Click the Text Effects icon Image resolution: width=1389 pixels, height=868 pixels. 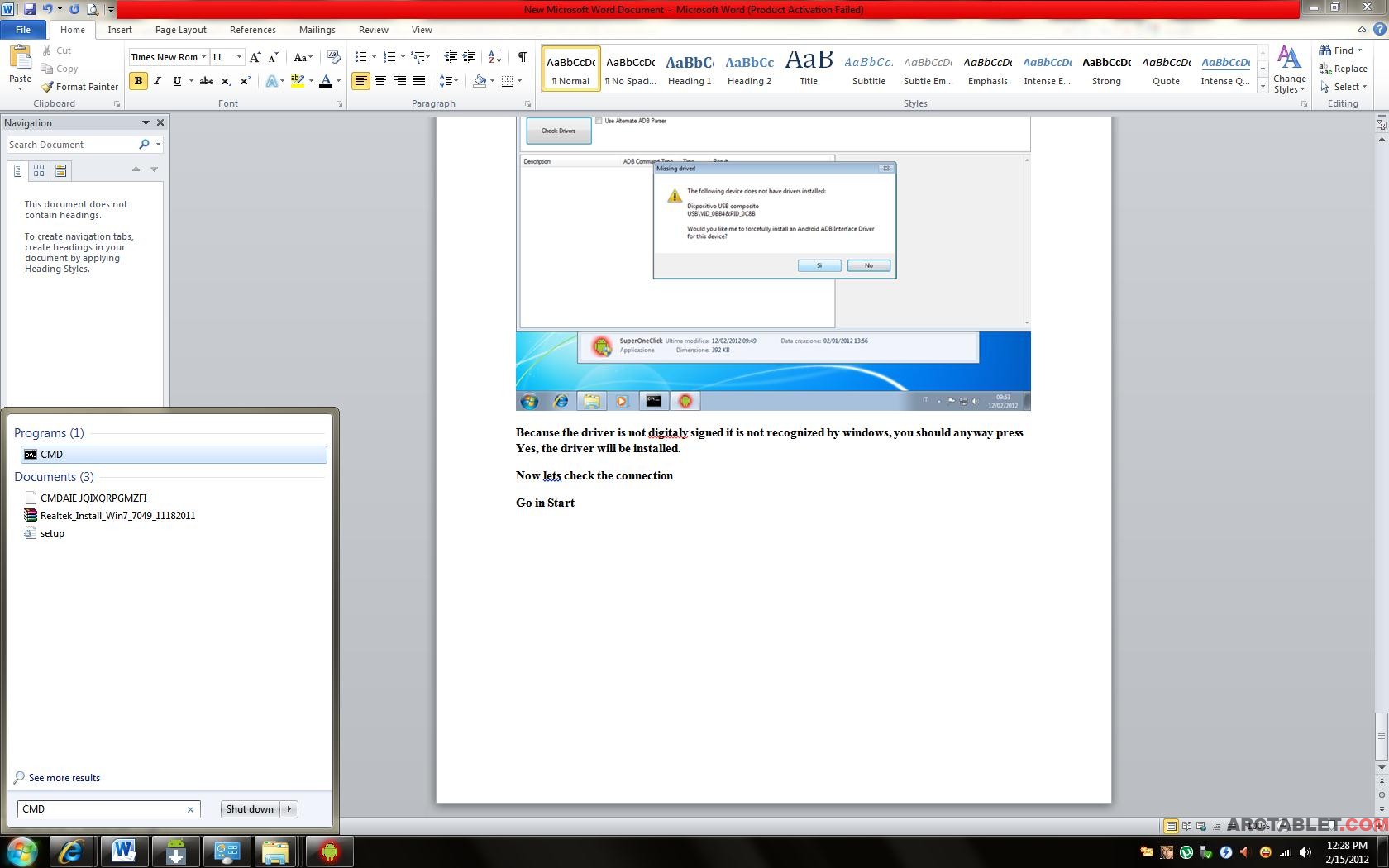tap(271, 81)
